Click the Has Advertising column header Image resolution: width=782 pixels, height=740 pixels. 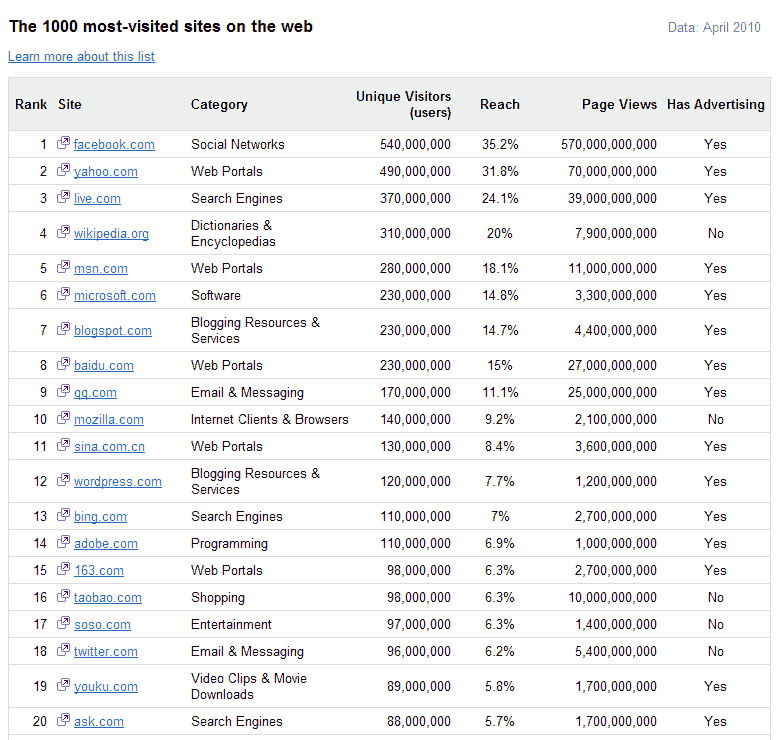click(716, 104)
